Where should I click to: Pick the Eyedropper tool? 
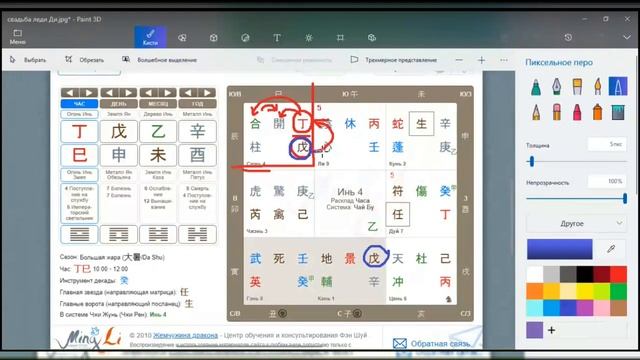tap(611, 249)
